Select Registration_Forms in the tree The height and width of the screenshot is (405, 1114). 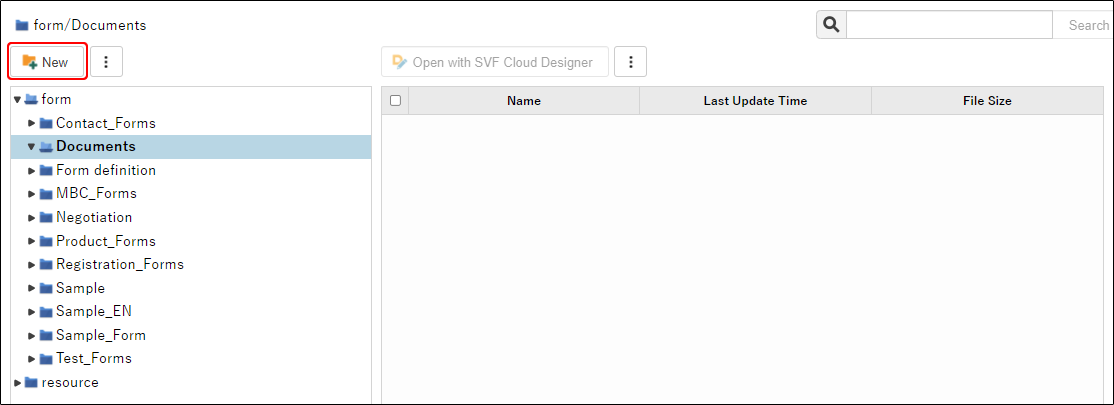click(x=120, y=264)
